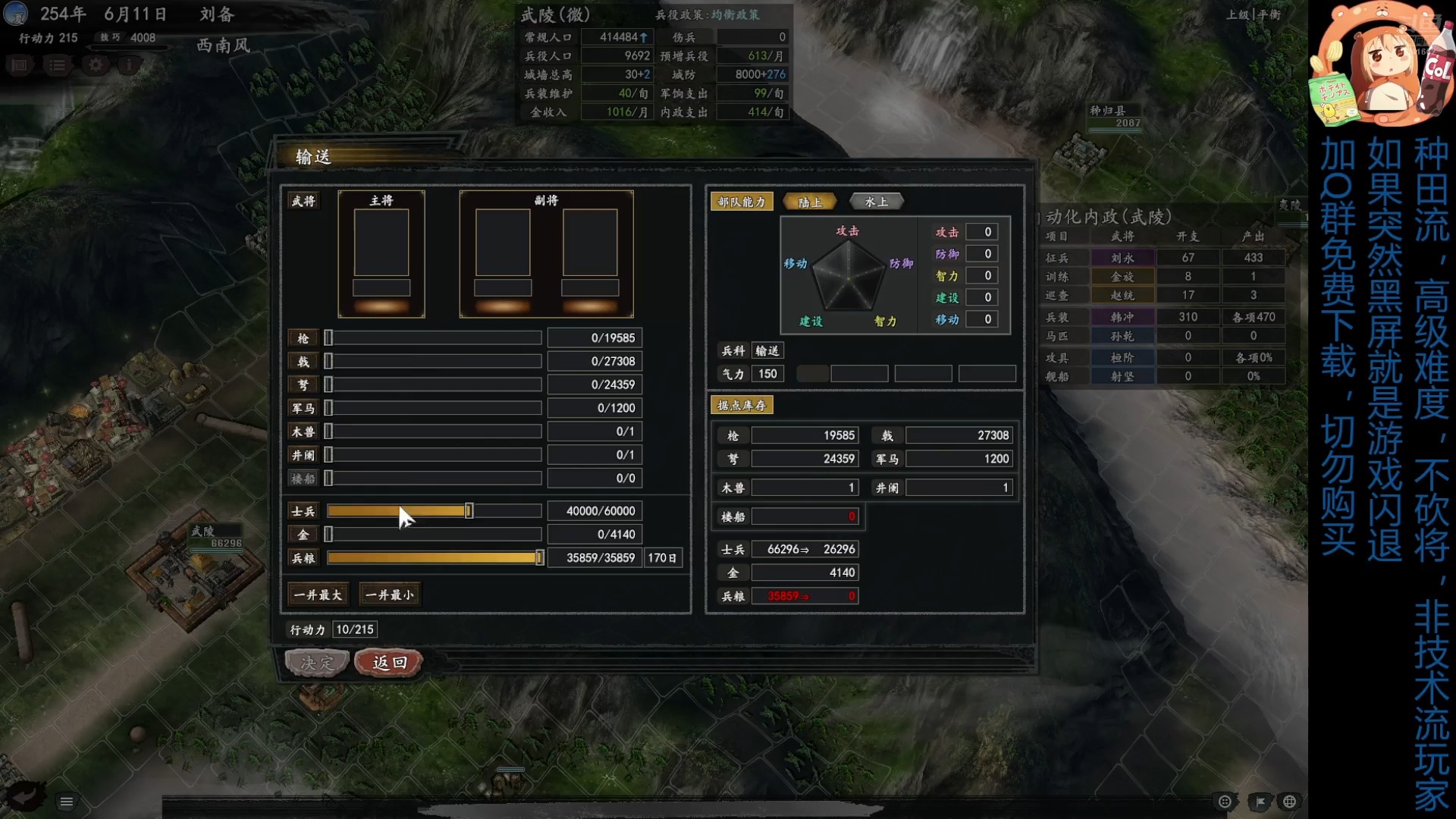This screenshot has height=819, width=1456.
Task: Click the 输送 (Transport) title icon
Action: tap(312, 156)
